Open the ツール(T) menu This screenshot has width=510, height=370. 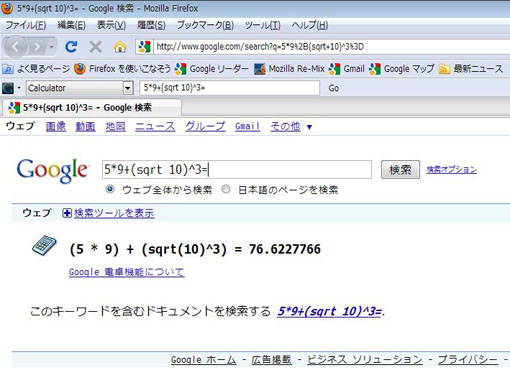pyautogui.click(x=263, y=25)
